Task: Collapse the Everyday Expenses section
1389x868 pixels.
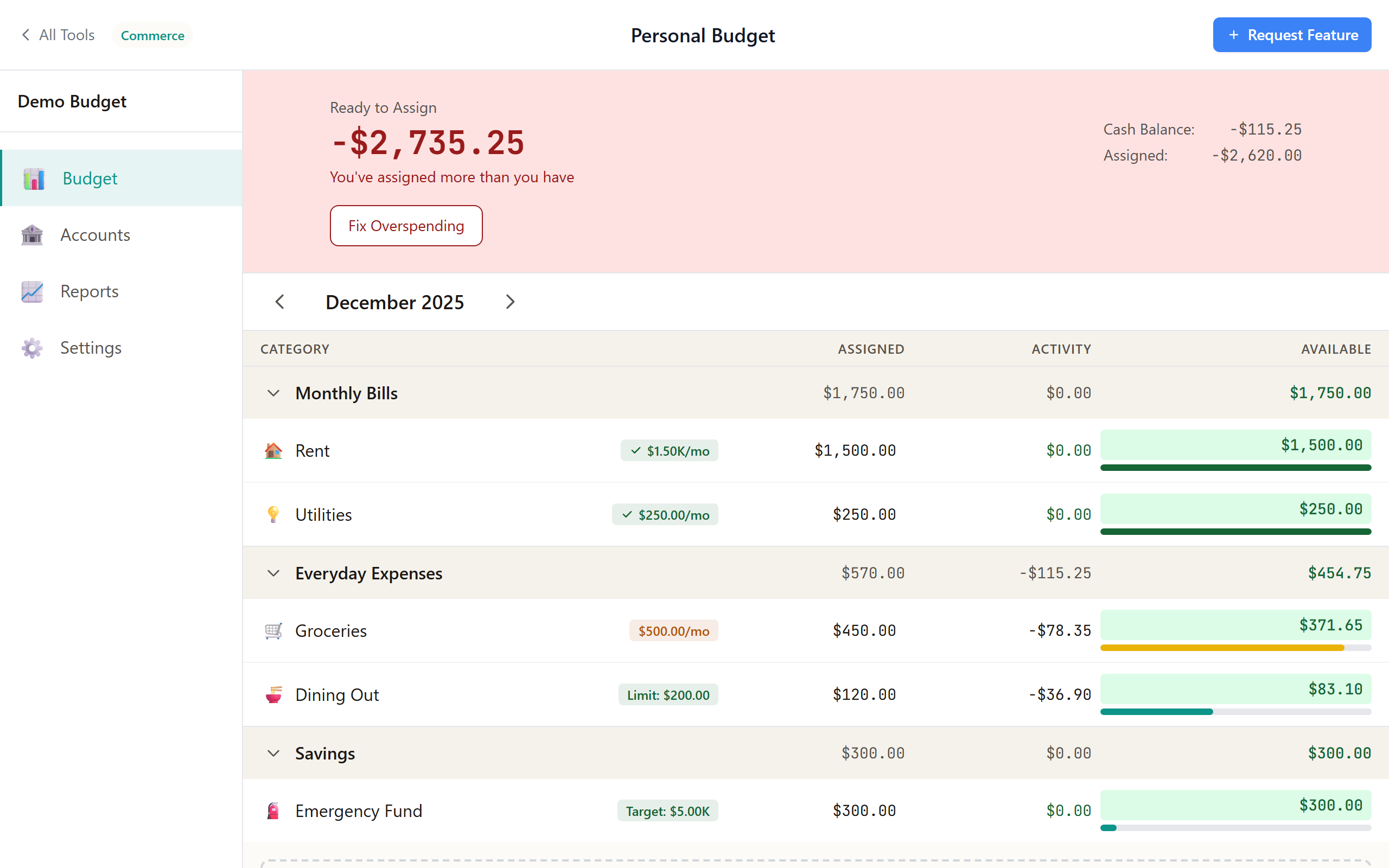Action: click(x=273, y=573)
